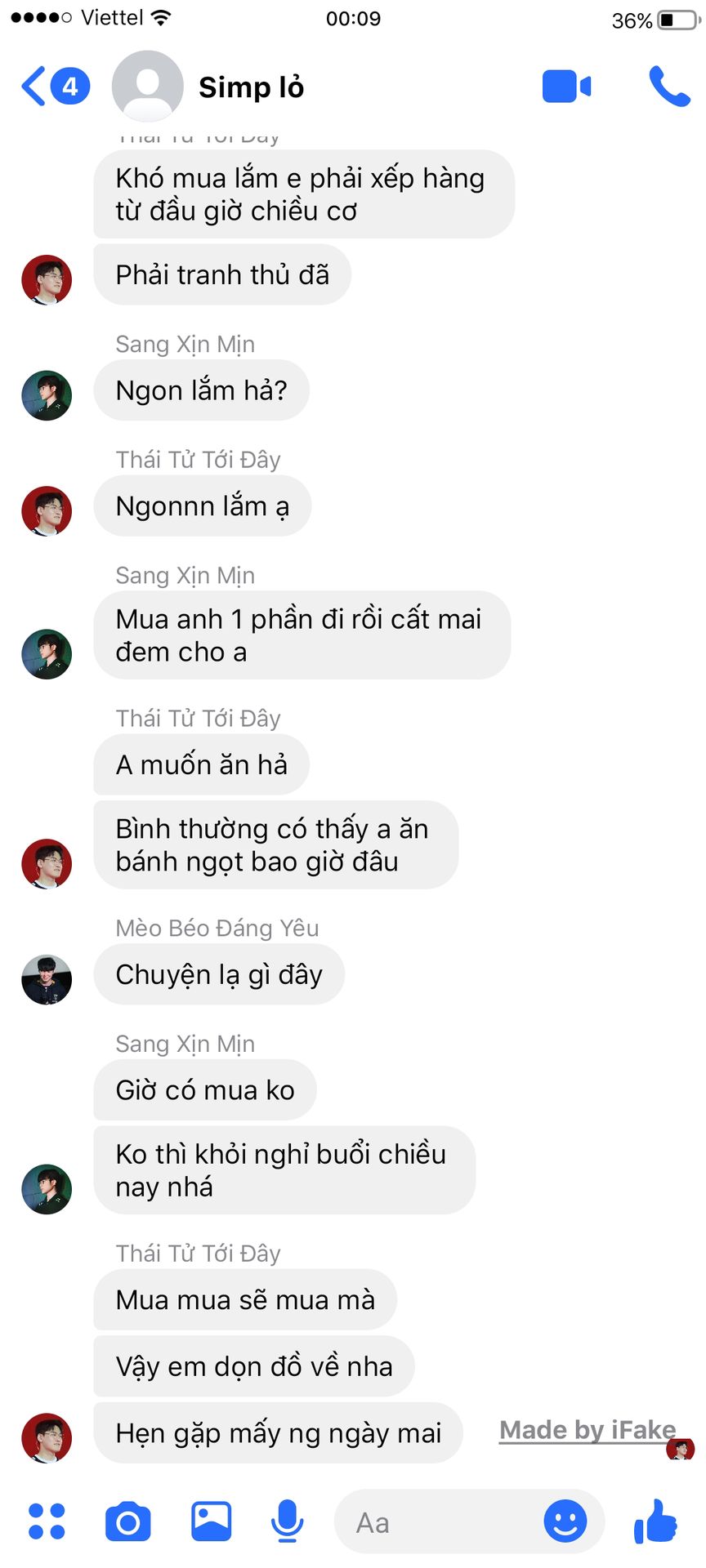Tap the microphone to record voice

287,1521
